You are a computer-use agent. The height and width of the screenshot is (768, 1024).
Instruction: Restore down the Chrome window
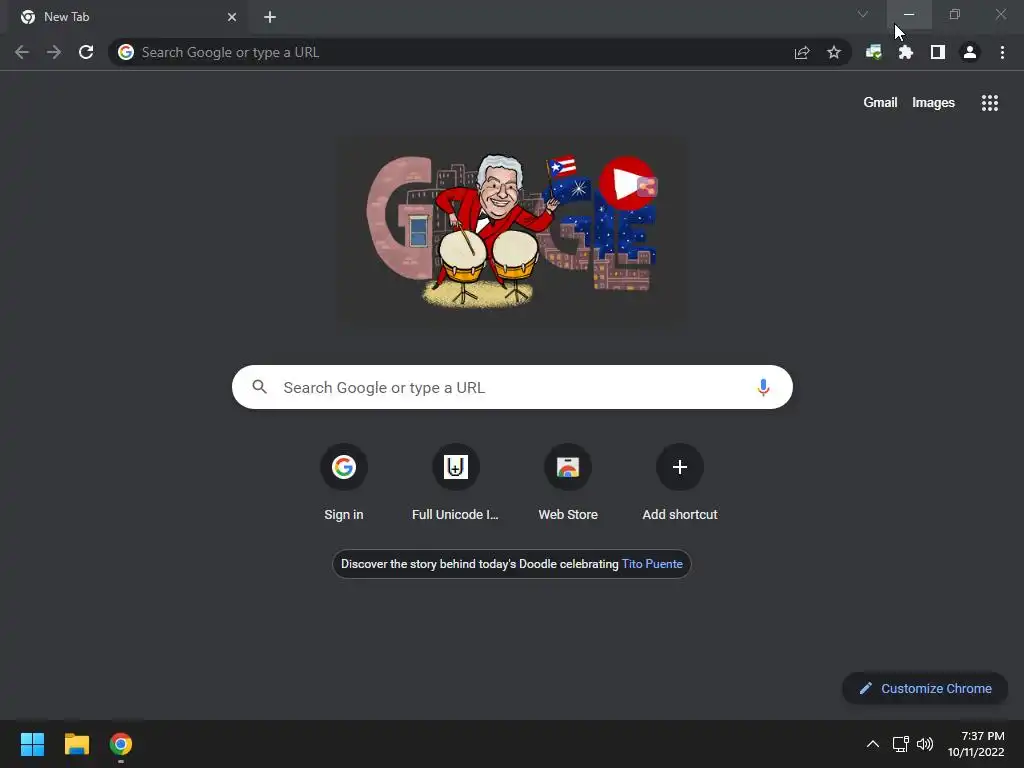[x=955, y=14]
